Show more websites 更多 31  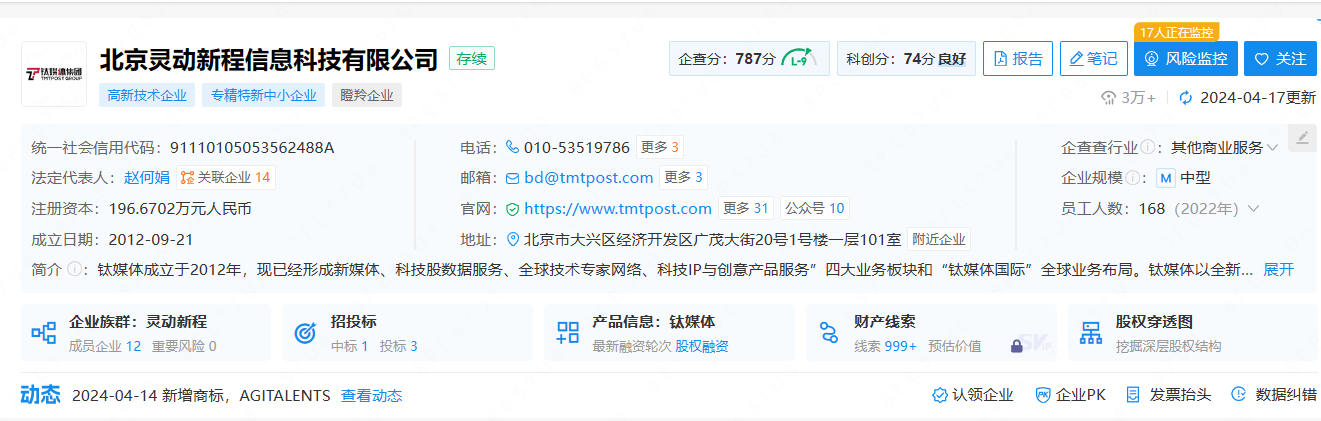[746, 208]
